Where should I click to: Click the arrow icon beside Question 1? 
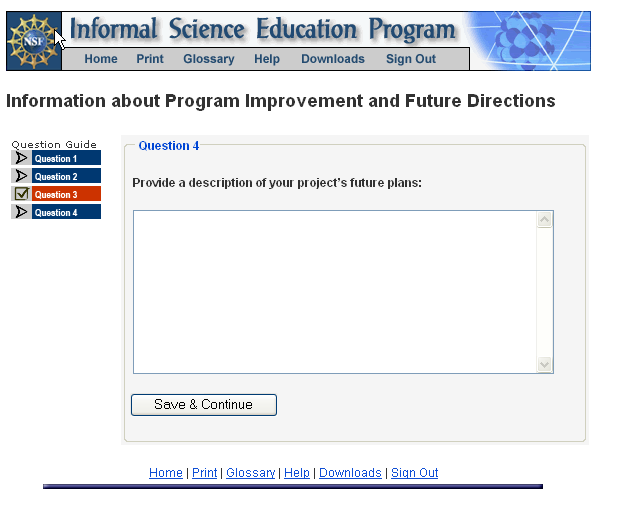point(21,158)
